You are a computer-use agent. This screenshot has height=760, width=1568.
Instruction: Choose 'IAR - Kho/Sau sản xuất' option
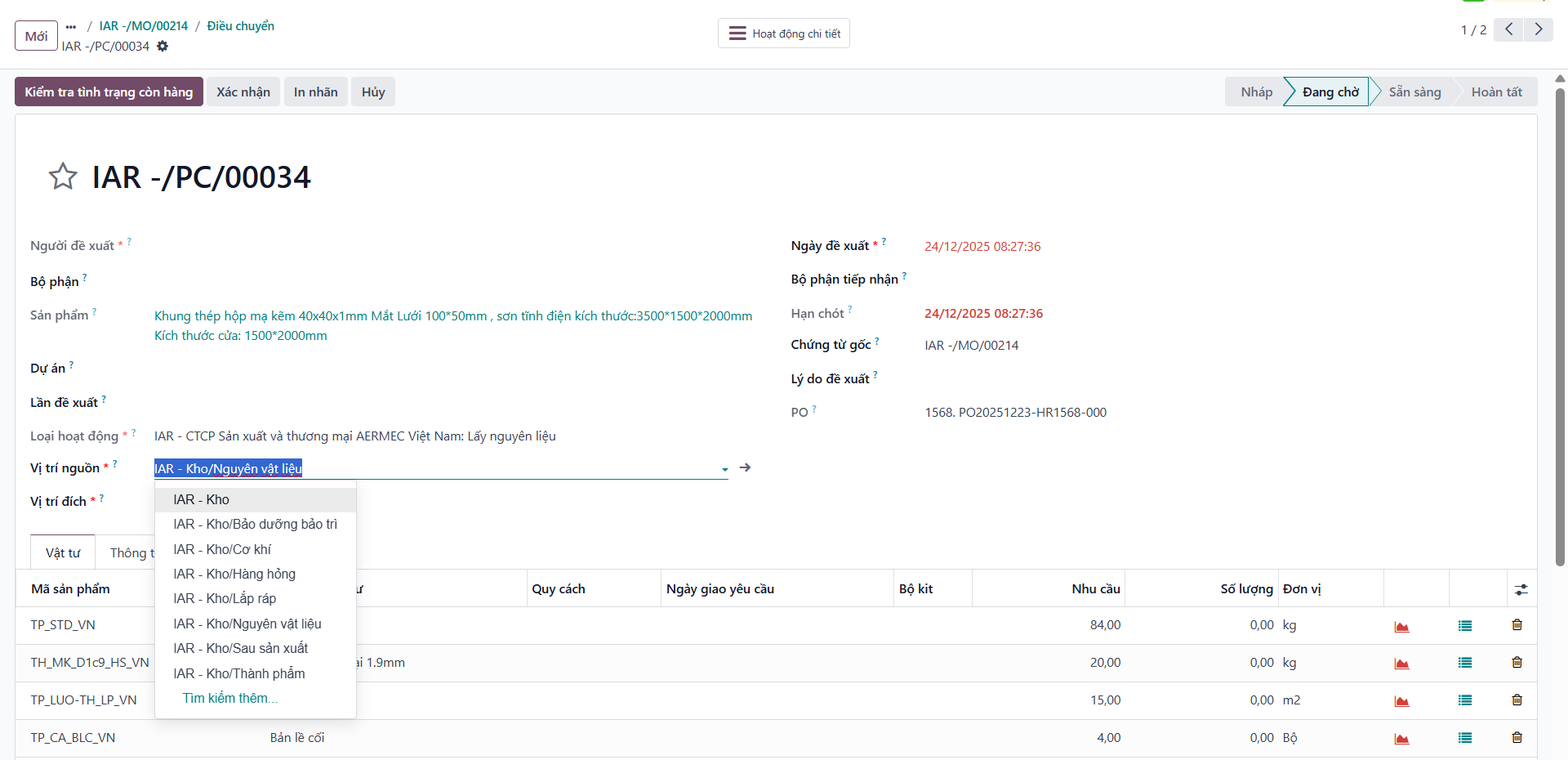256,649
